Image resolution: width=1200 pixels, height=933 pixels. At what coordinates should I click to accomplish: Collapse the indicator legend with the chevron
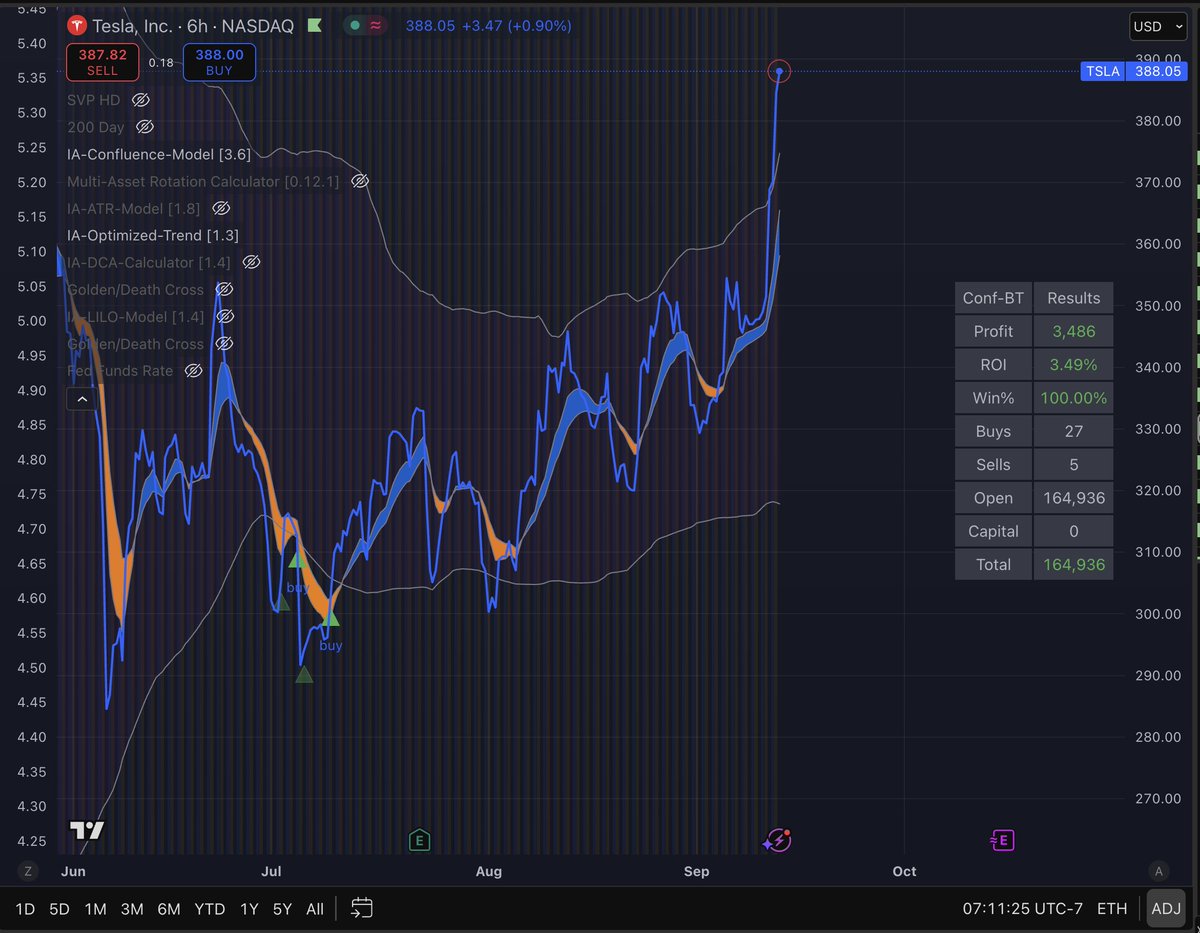(82, 399)
